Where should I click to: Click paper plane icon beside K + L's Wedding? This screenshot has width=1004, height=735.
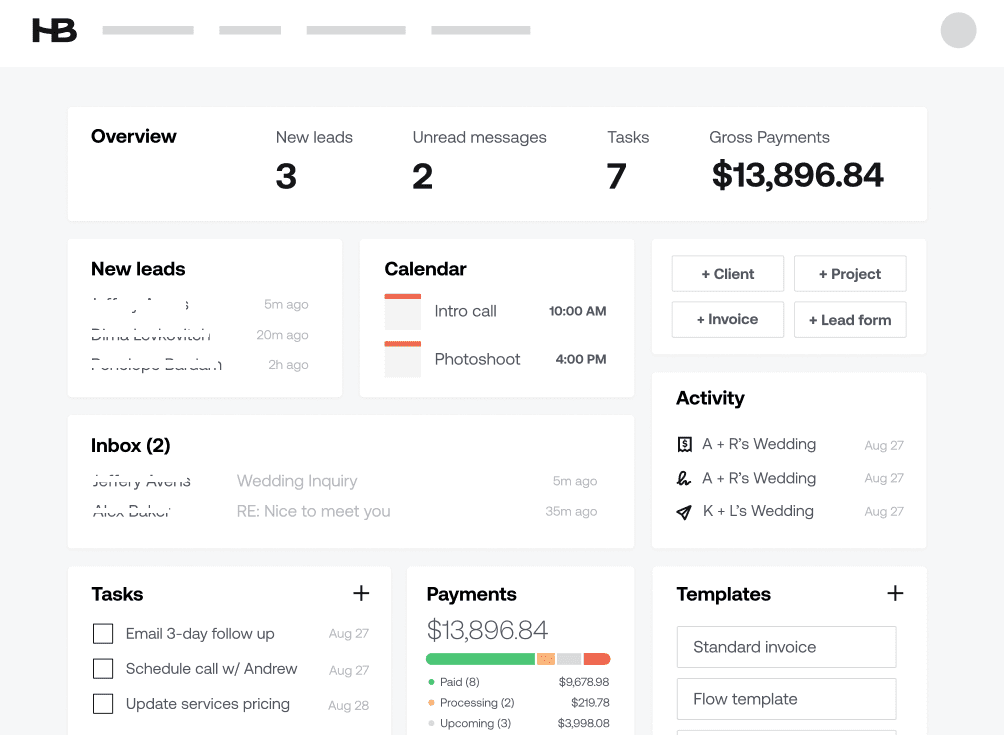tap(684, 512)
